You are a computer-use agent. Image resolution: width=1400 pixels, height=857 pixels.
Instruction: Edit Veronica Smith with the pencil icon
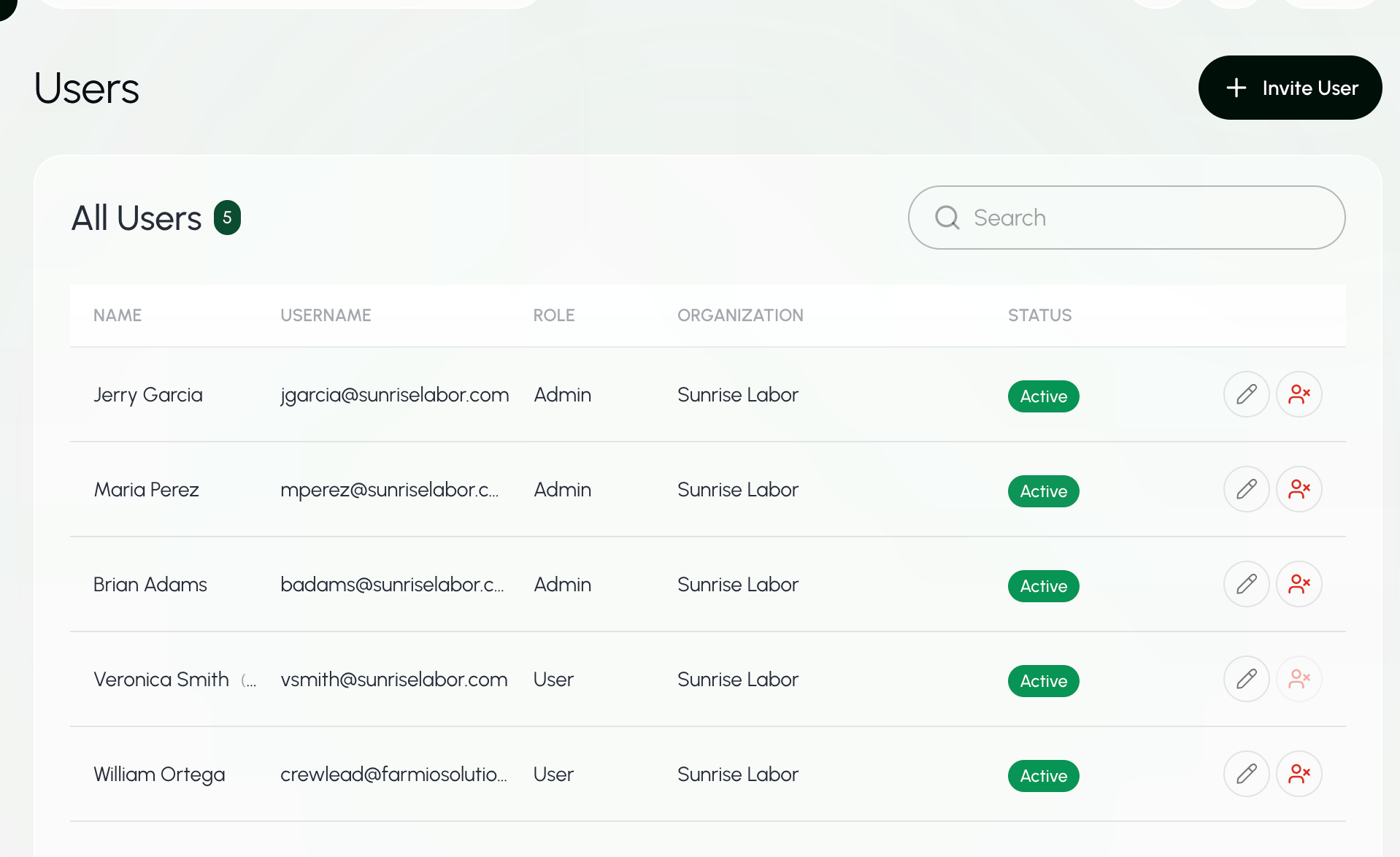tap(1246, 679)
